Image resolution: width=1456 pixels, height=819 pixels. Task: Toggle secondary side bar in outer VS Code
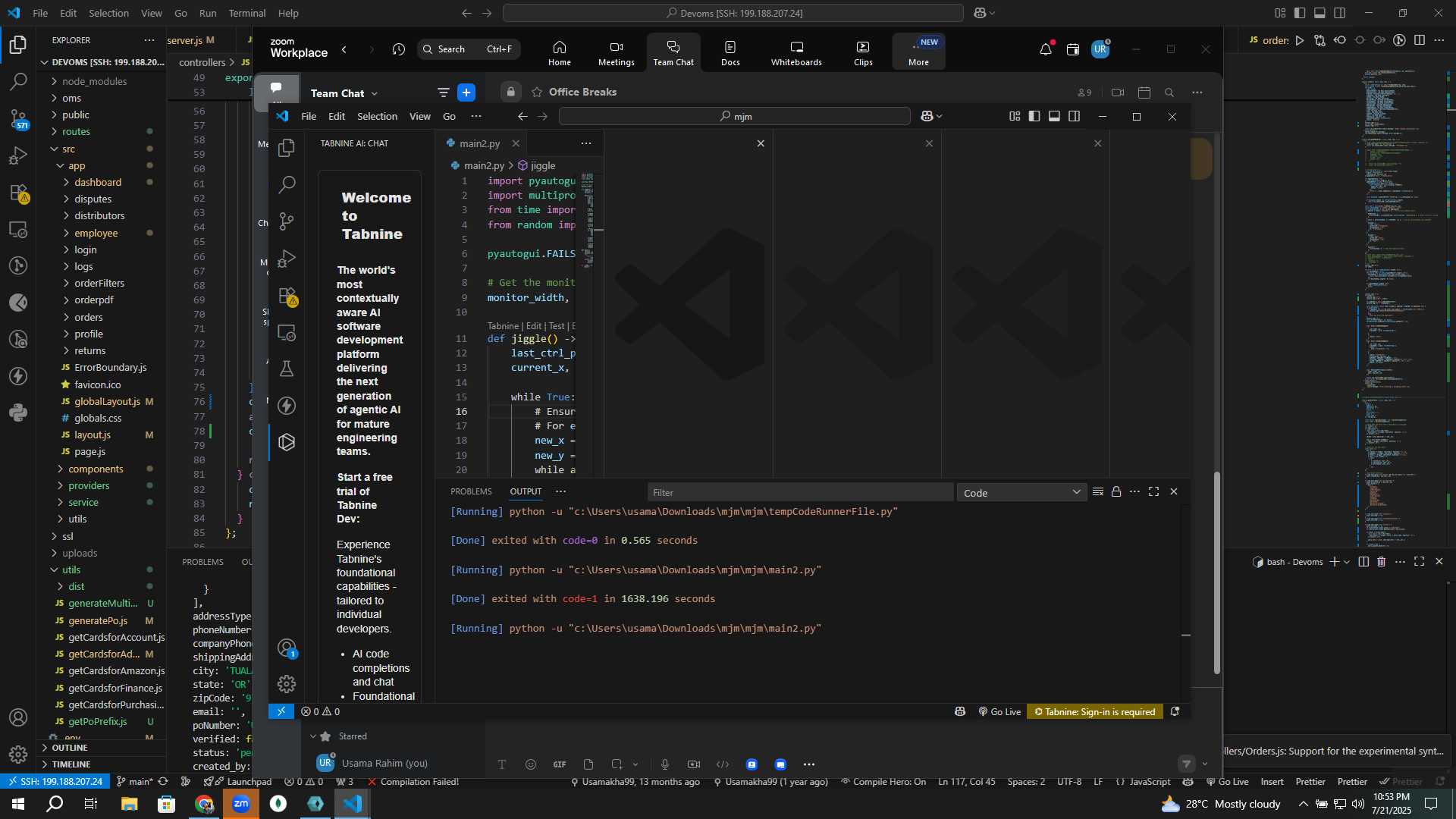(x=1340, y=13)
